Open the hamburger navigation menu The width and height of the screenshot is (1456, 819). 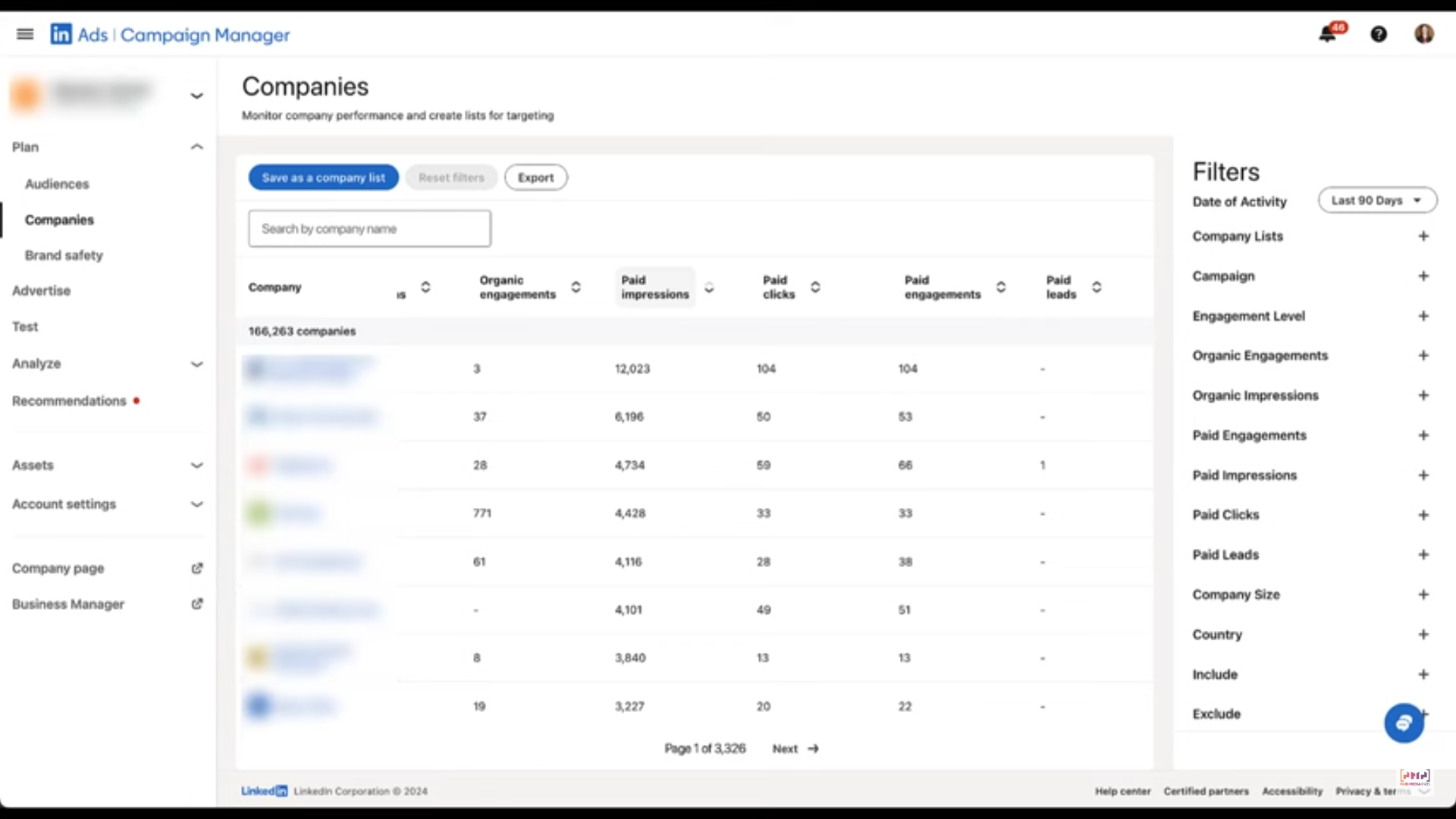pos(25,34)
